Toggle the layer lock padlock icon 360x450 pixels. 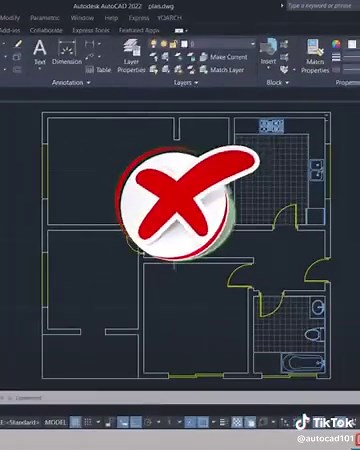173,44
